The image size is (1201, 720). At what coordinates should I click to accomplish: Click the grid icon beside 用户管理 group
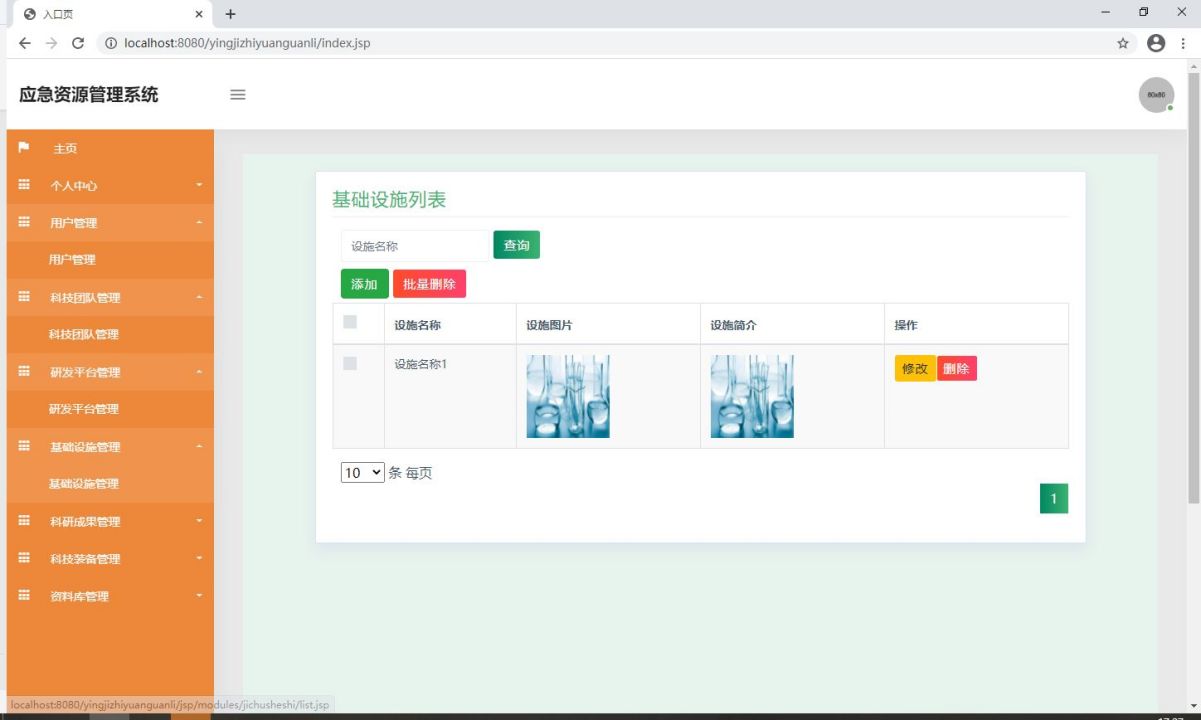tap(24, 222)
